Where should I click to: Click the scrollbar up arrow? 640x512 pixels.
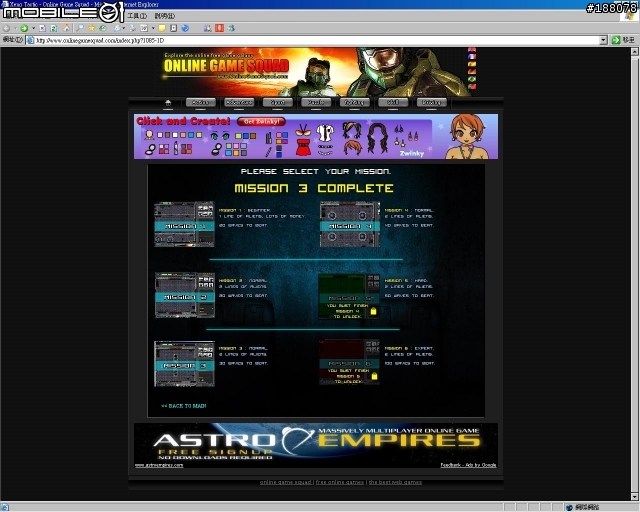635,52
